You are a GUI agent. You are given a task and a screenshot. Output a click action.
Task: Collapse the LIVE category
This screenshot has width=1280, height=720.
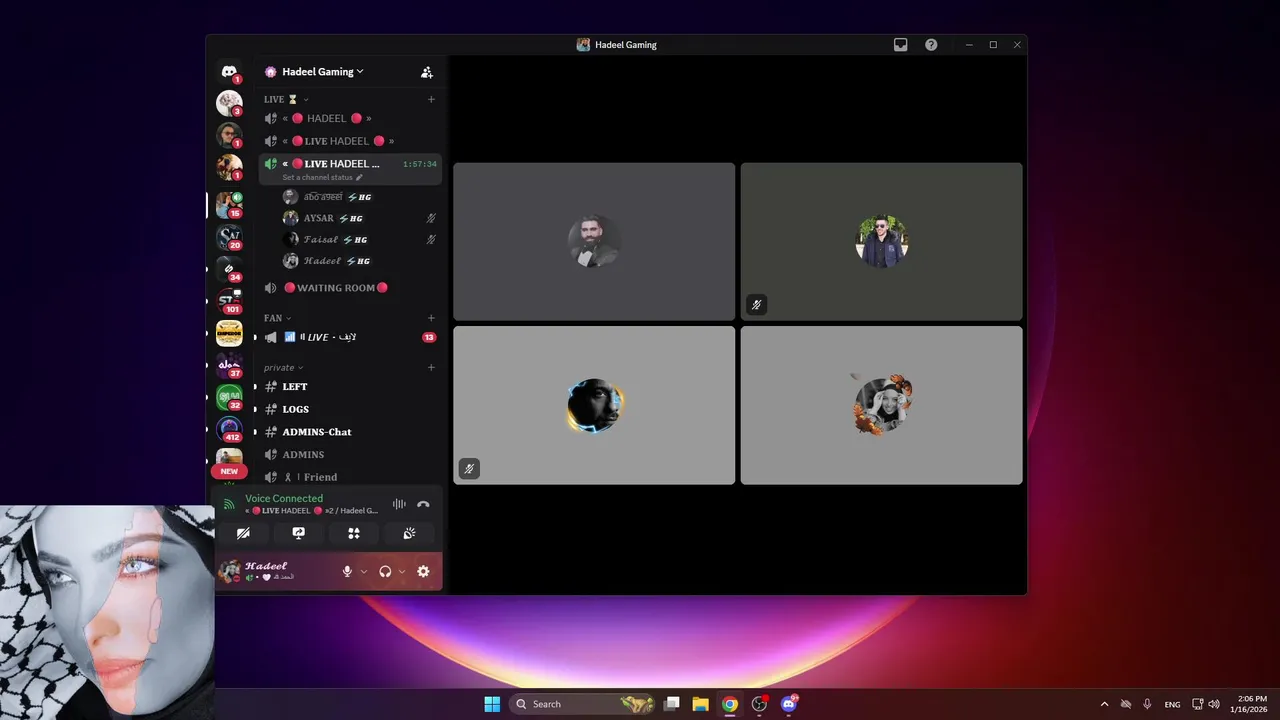tap(286, 99)
